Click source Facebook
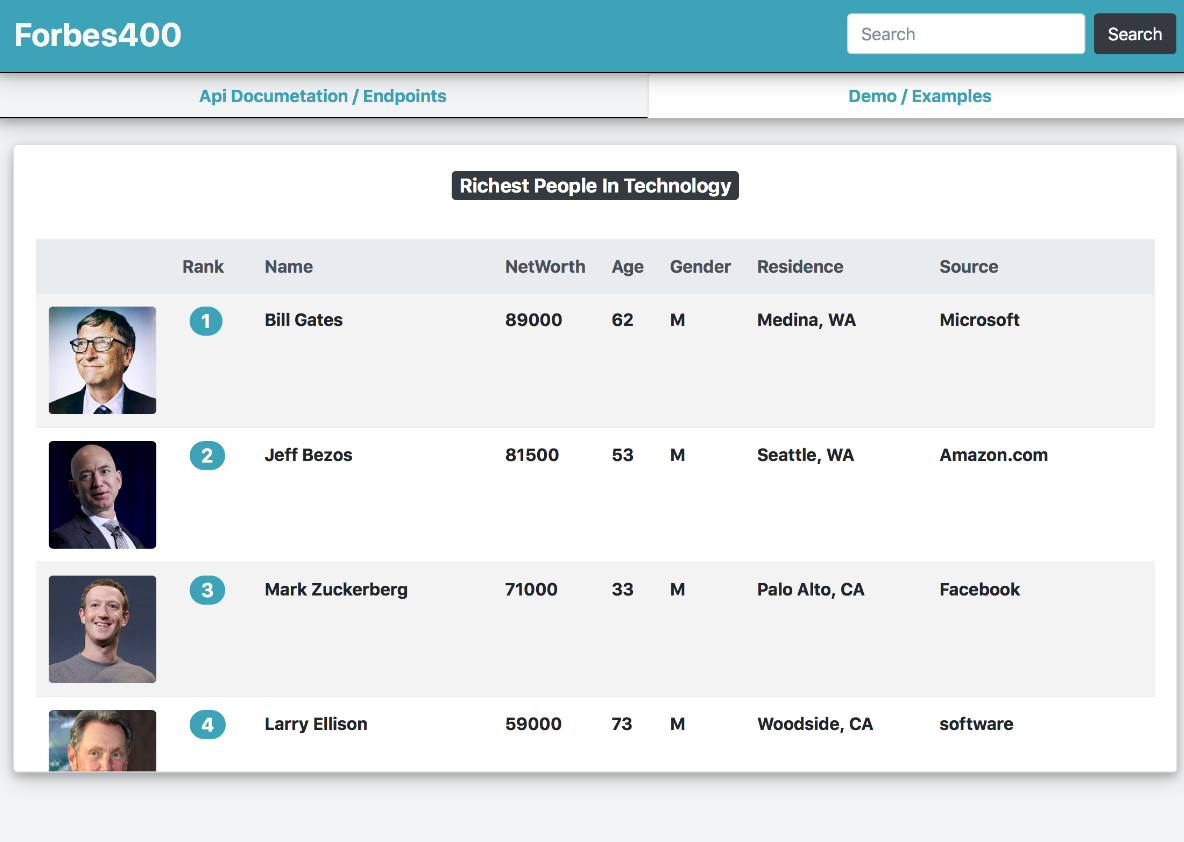1184x842 pixels. click(x=979, y=589)
